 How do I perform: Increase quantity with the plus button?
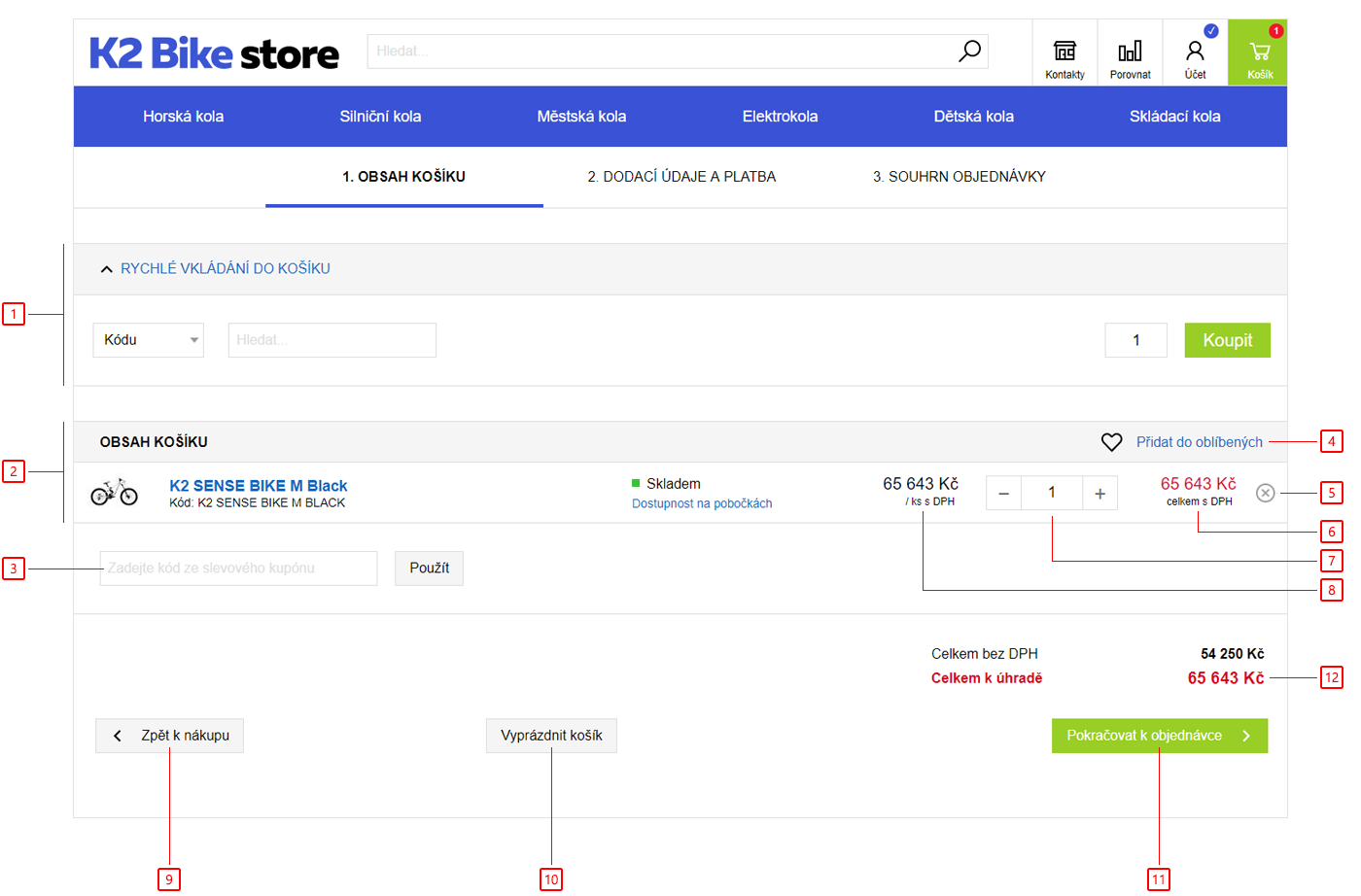coord(1099,494)
